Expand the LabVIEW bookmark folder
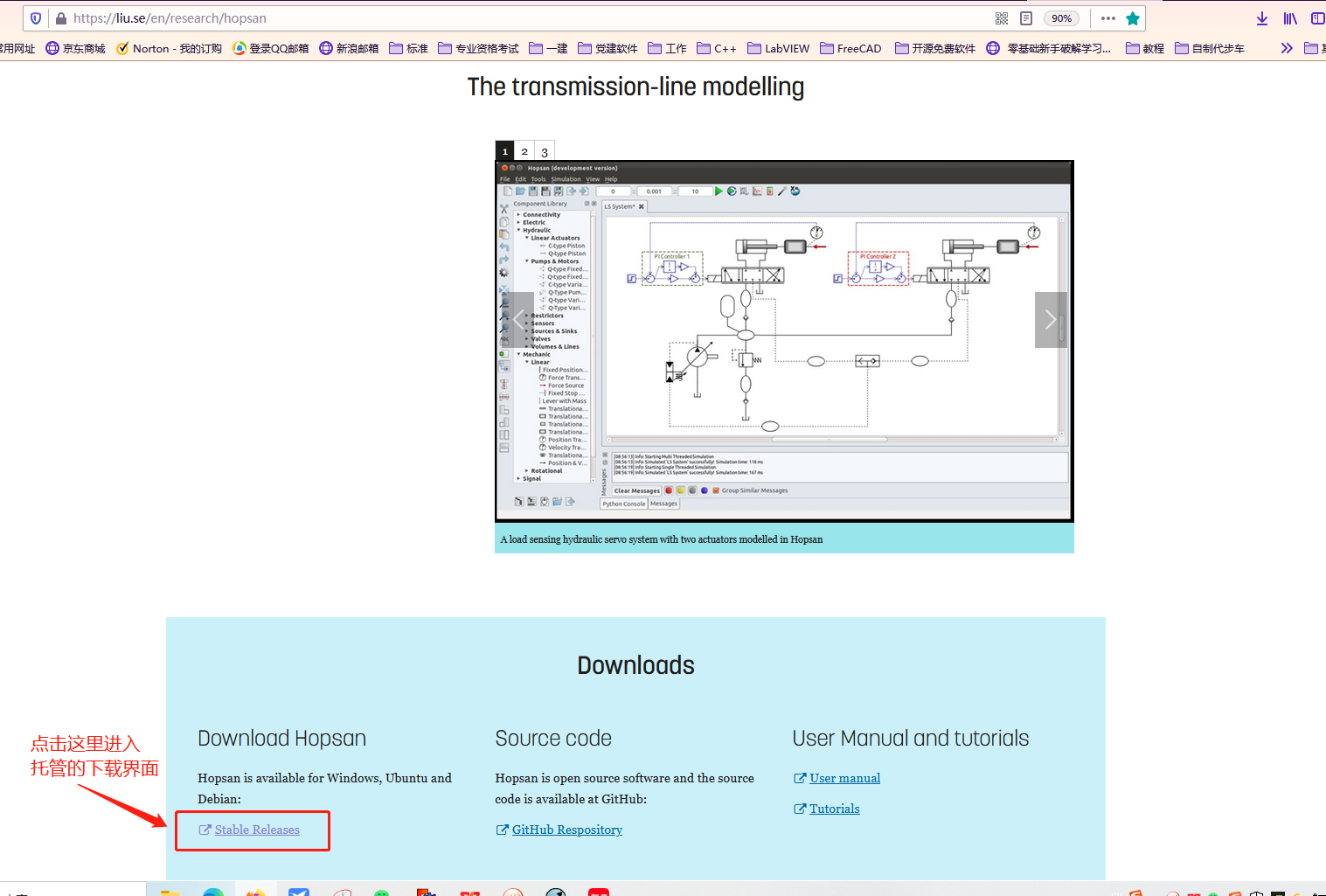The height and width of the screenshot is (896, 1326). [778, 48]
